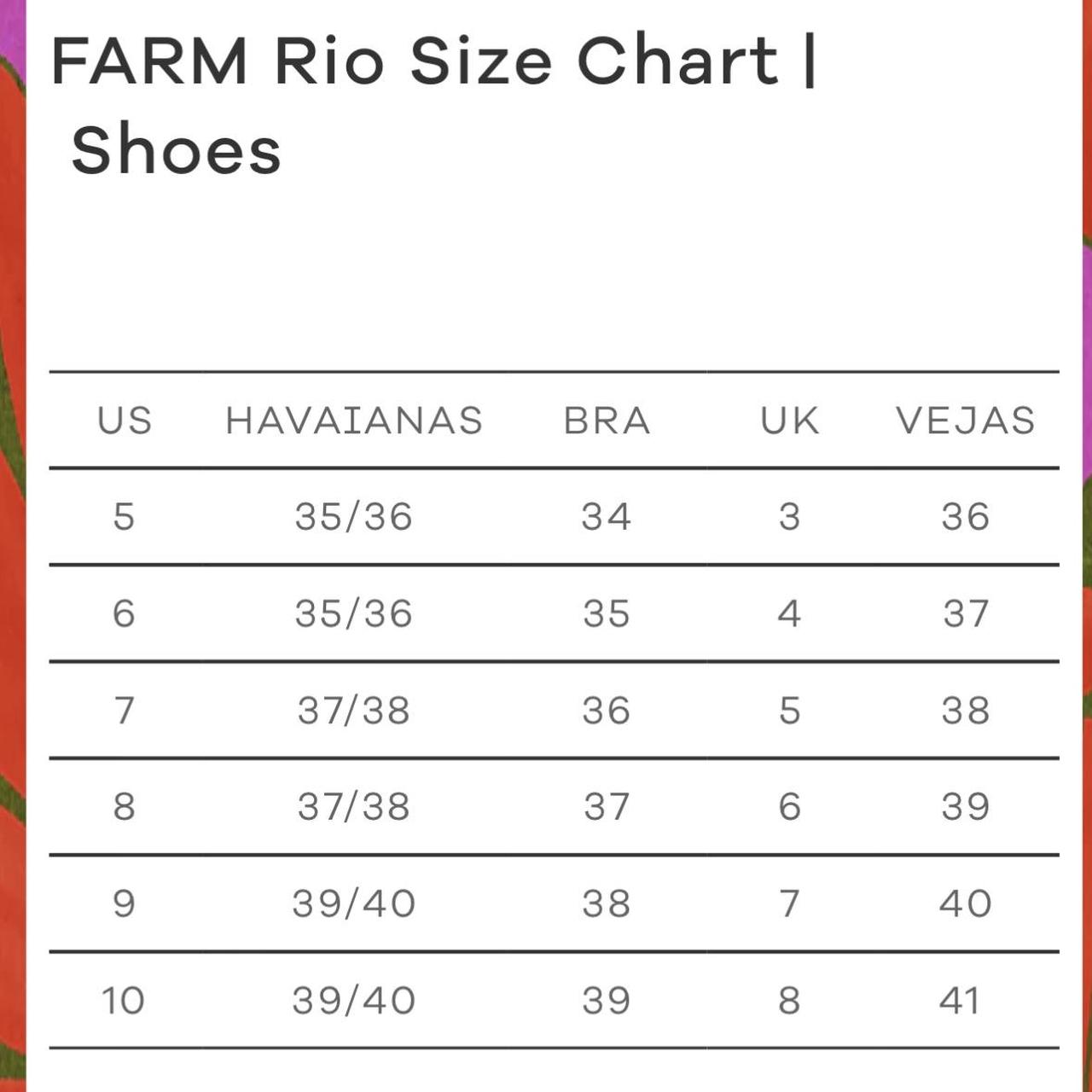Click BRA size 34 cell
This screenshot has height=1092, width=1092.
pyautogui.click(x=607, y=517)
